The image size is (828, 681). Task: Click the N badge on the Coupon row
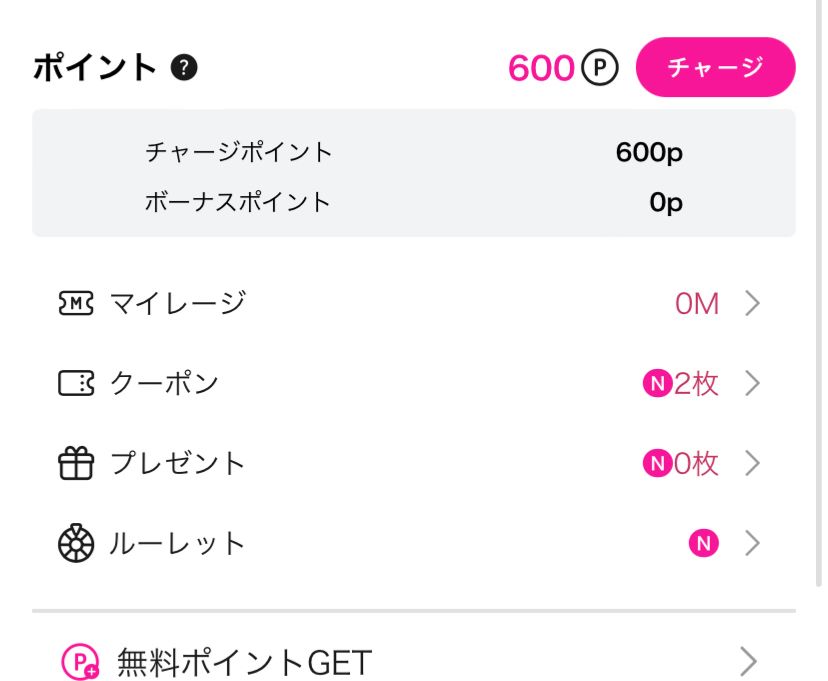point(657,383)
